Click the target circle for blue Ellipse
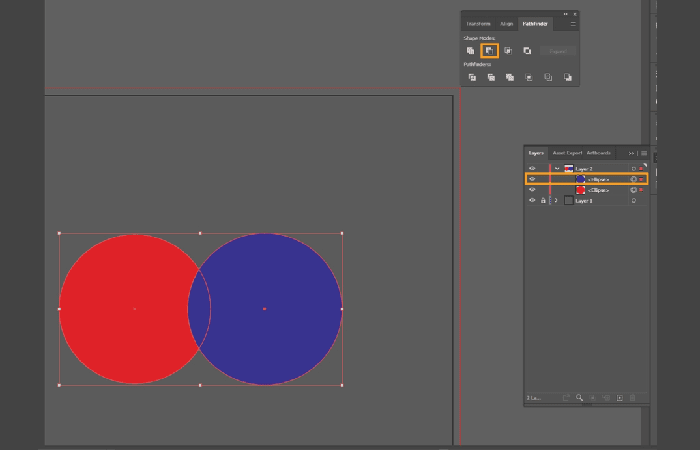 (x=633, y=179)
